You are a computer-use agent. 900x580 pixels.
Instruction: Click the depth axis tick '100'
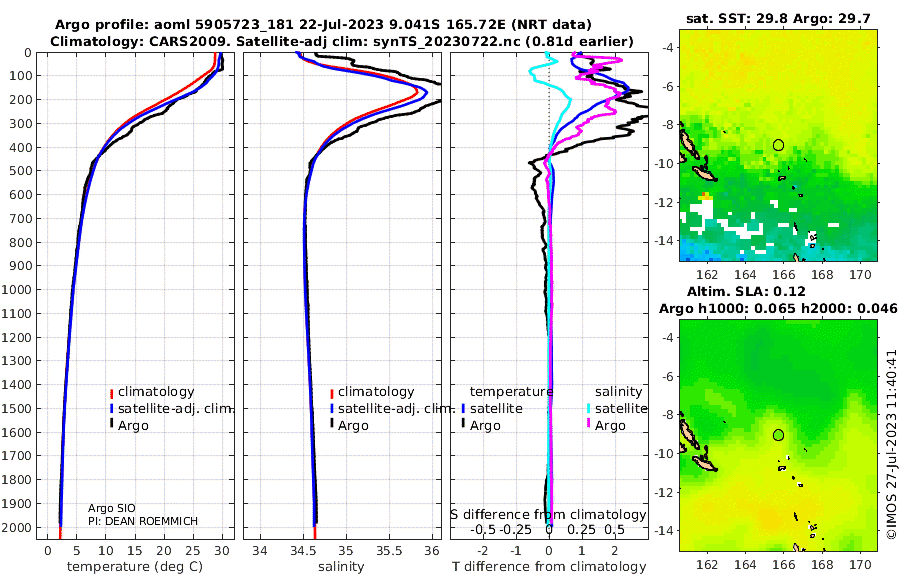point(22,76)
